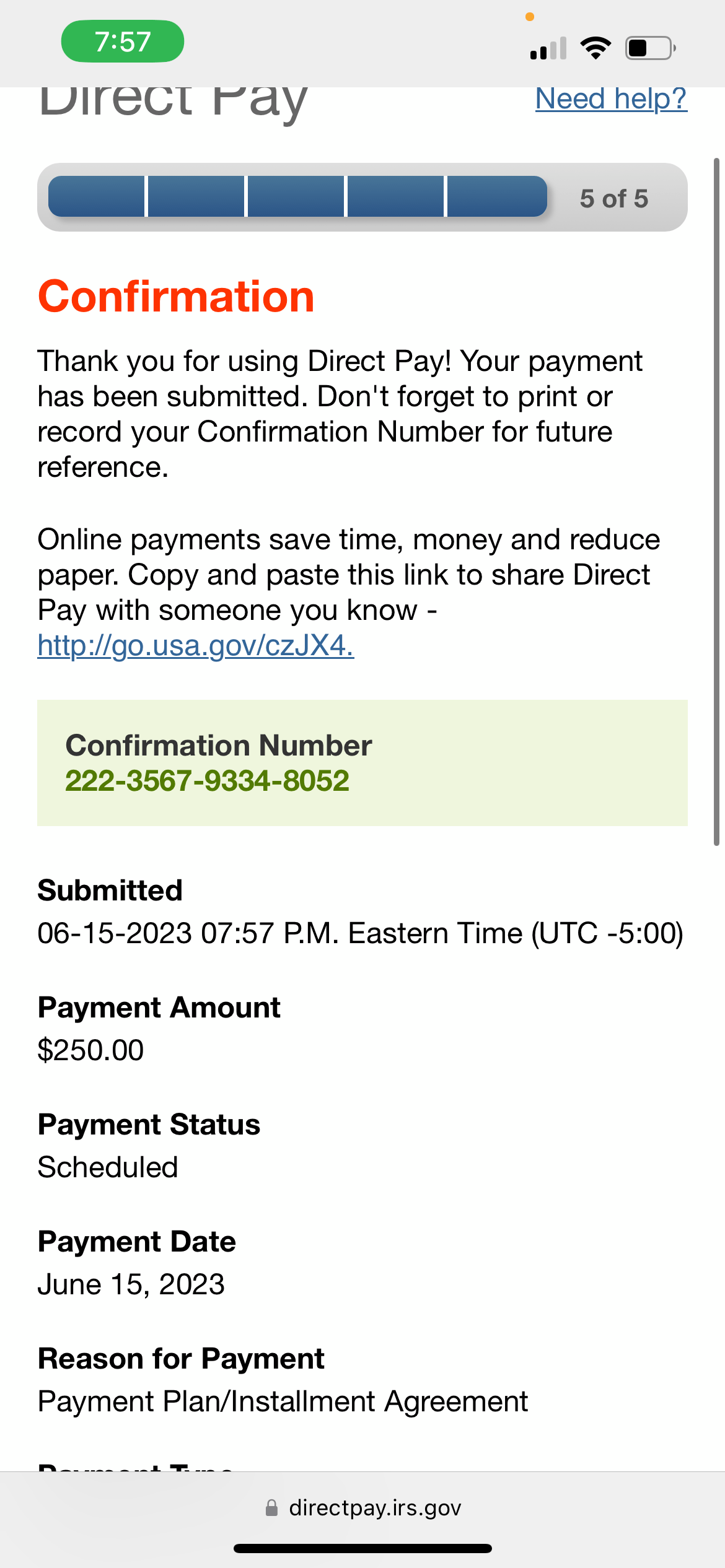The height and width of the screenshot is (1568, 725).
Task: Select the confirmation number 222-3567-9334-8052
Action: coord(207,780)
